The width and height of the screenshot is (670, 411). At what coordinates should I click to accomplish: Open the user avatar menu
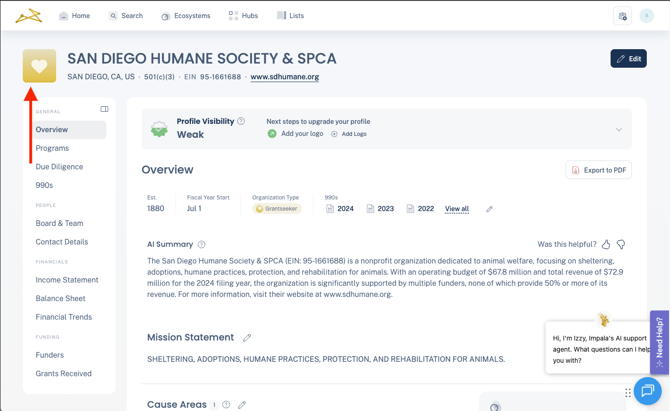tap(647, 16)
